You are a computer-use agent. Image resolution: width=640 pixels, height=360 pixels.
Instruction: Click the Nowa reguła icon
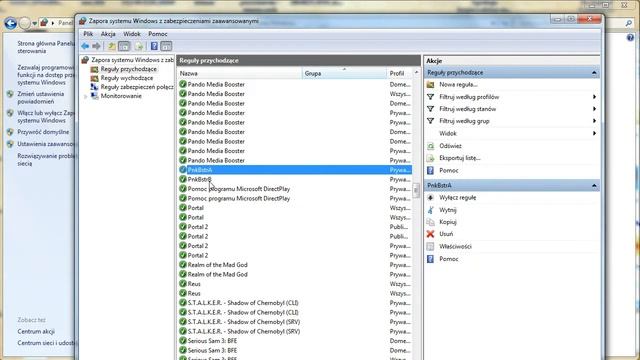[x=430, y=84]
